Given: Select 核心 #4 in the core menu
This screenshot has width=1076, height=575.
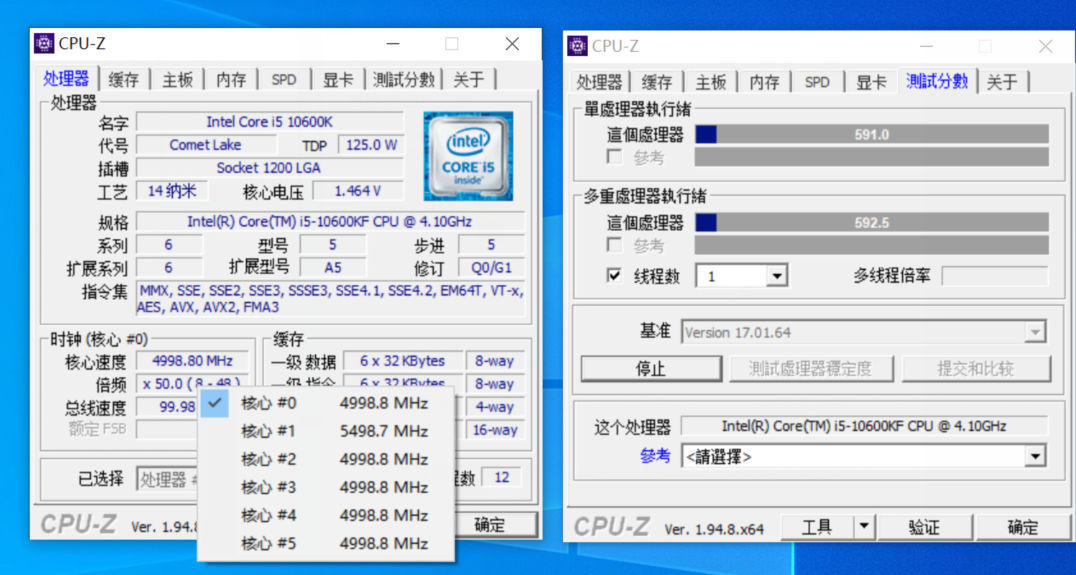Looking at the screenshot, I should click(325, 516).
